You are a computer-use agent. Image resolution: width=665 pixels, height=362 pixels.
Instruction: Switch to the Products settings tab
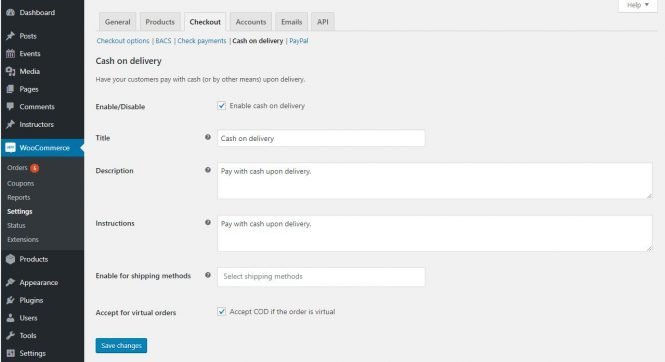coord(160,22)
